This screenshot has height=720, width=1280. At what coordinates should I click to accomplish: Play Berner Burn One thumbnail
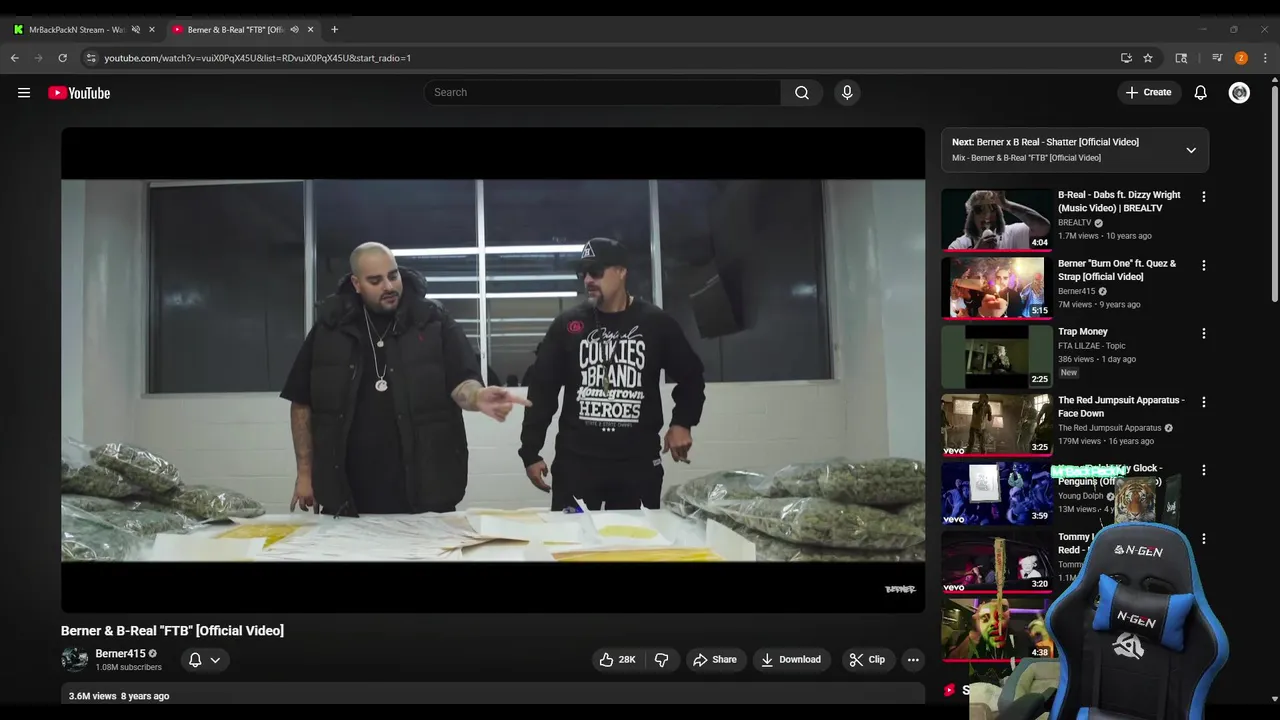tap(997, 288)
